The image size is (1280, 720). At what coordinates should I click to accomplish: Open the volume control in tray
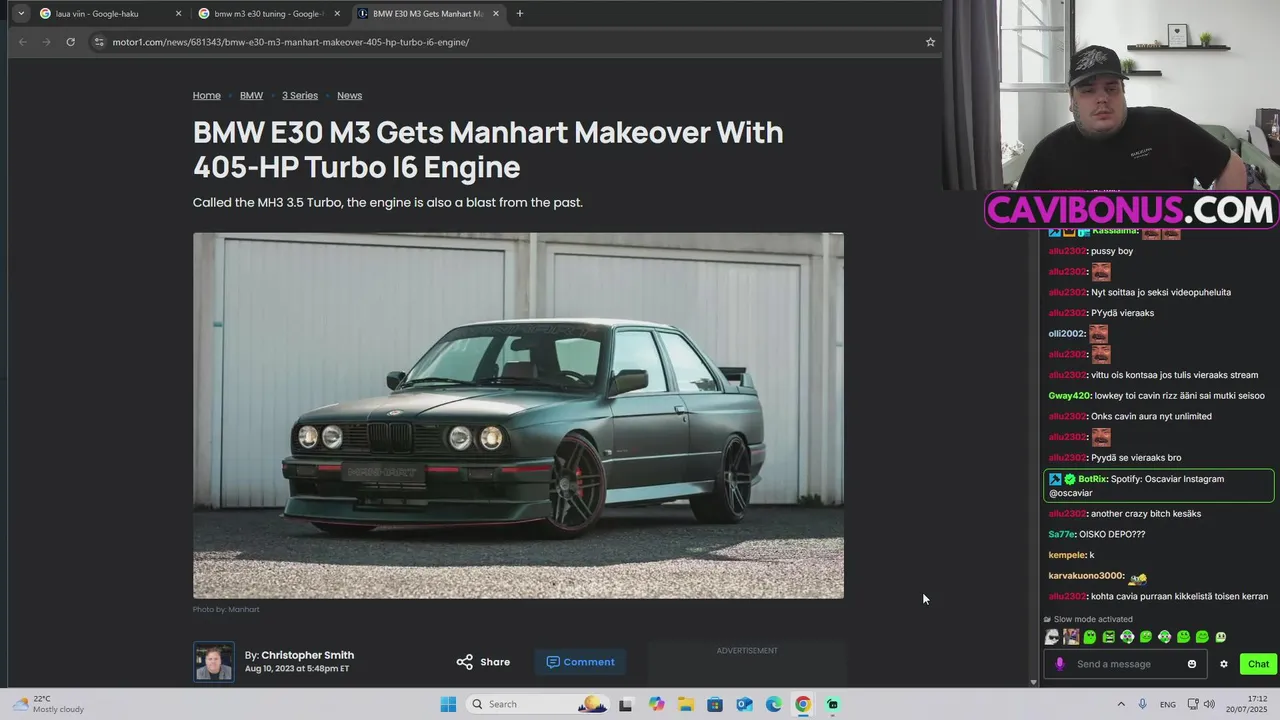pyautogui.click(x=1209, y=704)
